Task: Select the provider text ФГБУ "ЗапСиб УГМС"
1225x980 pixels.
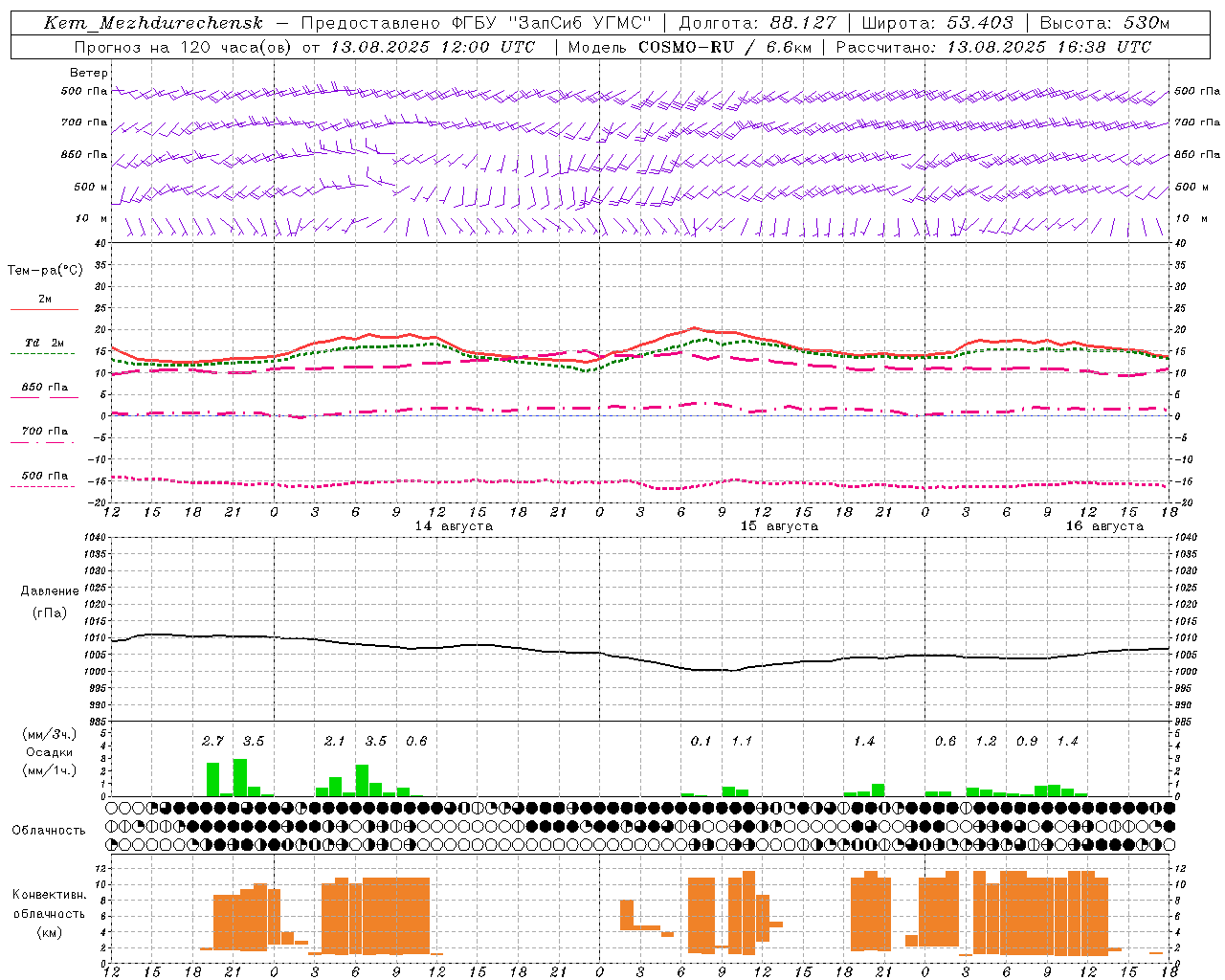Action: [551, 23]
